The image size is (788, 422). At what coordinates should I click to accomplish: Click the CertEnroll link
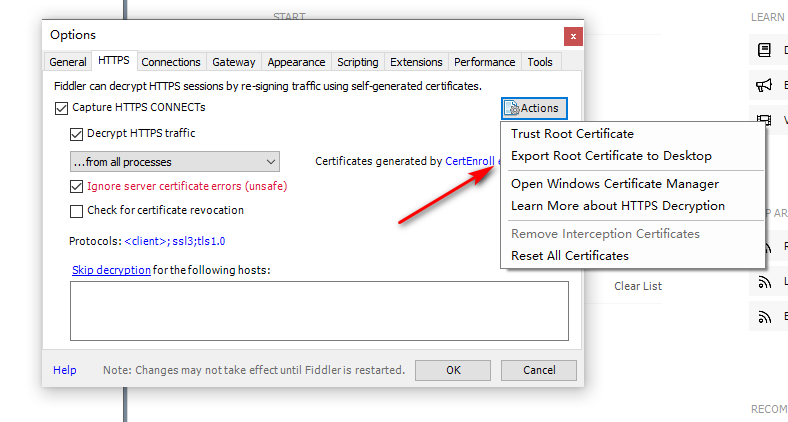pos(470,161)
